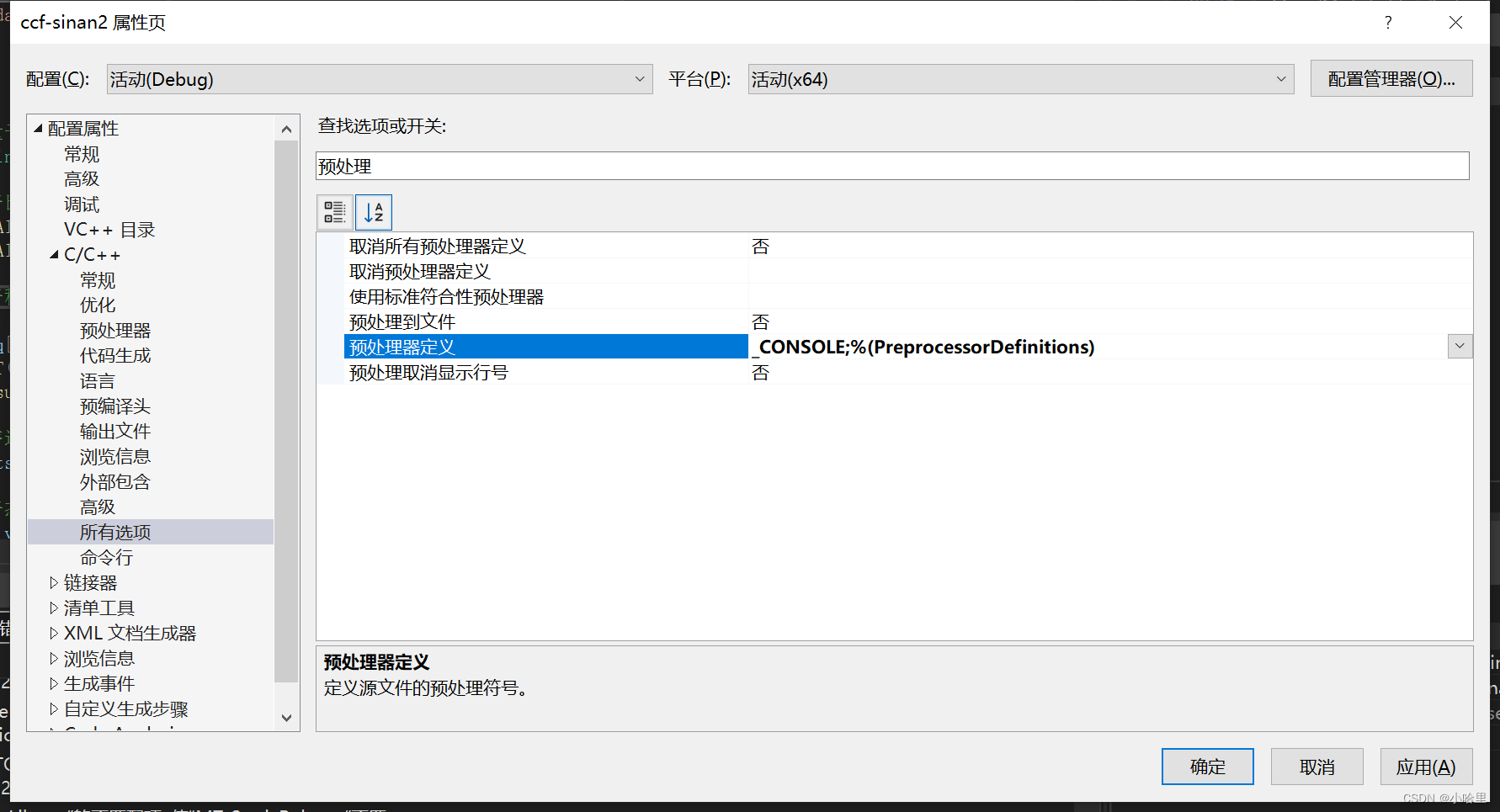
Task: Select 高级 under C/C++
Action: click(x=98, y=507)
